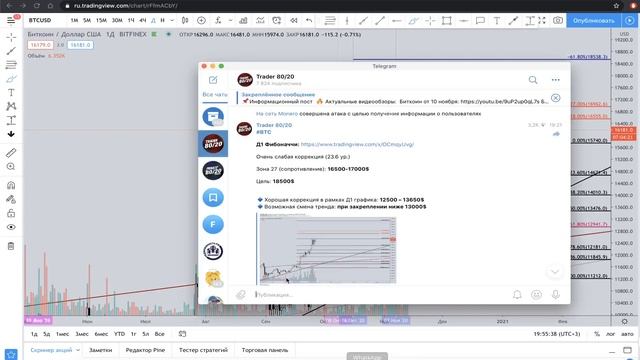The width and height of the screenshot is (640, 360).
Task: Set 1д date range
Action: [x=34, y=333]
